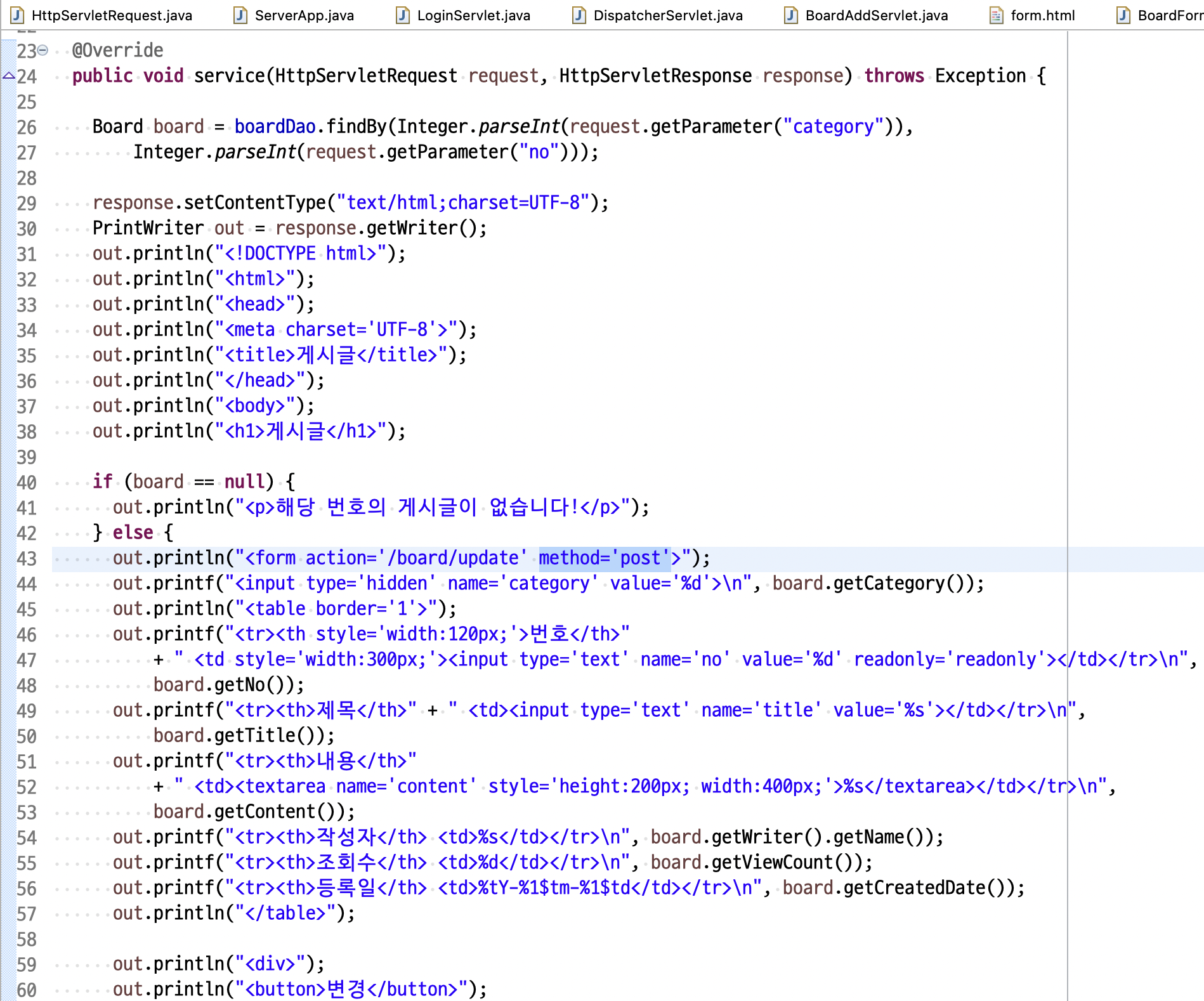The image size is (1204, 1001).
Task: Click 'readonly='readonly'' text on line 47
Action: pos(950,660)
